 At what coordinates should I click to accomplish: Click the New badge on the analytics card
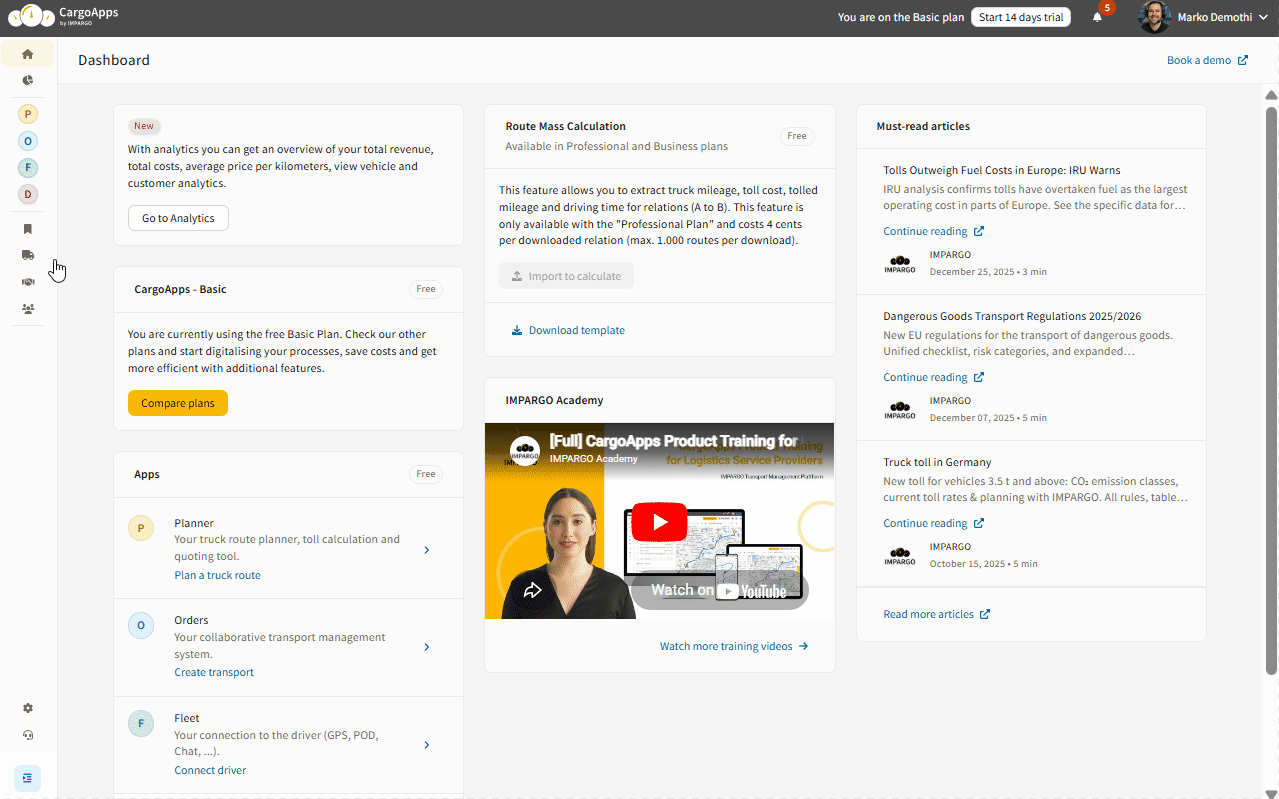144,126
